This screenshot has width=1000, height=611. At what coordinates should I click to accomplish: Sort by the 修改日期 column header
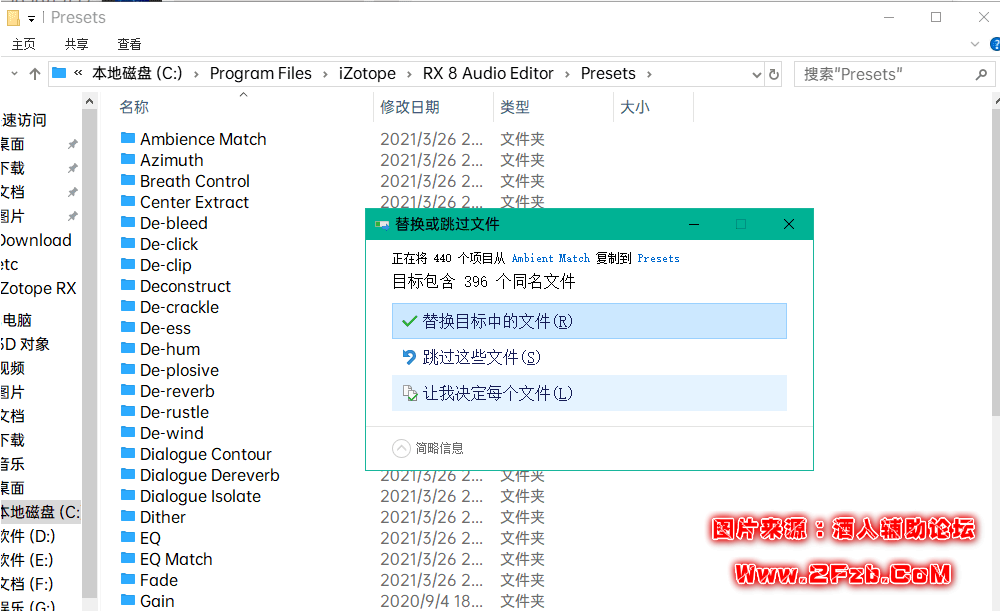tap(409, 107)
